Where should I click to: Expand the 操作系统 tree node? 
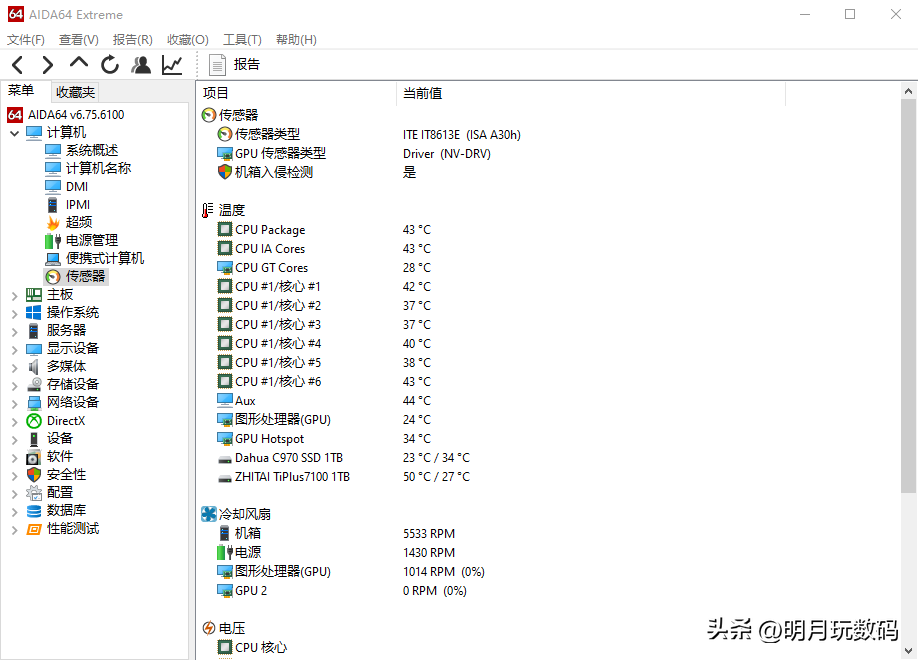tap(15, 314)
